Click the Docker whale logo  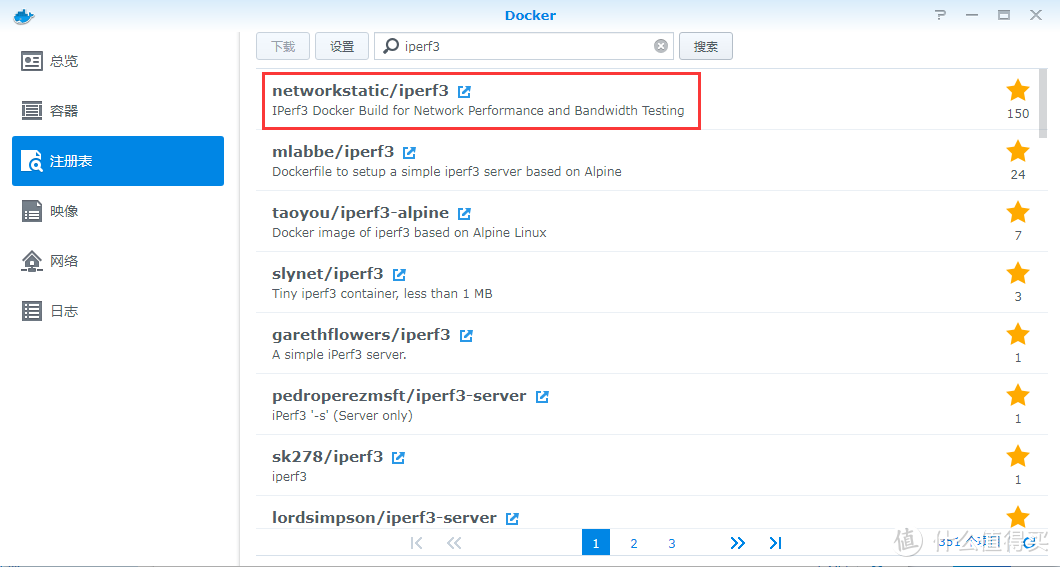[24, 16]
